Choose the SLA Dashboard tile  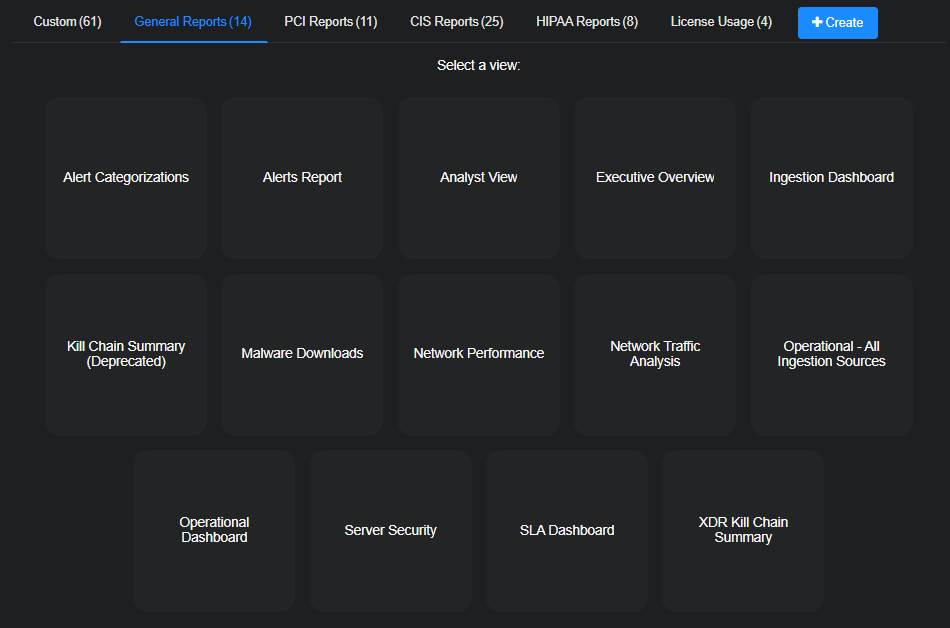click(567, 530)
